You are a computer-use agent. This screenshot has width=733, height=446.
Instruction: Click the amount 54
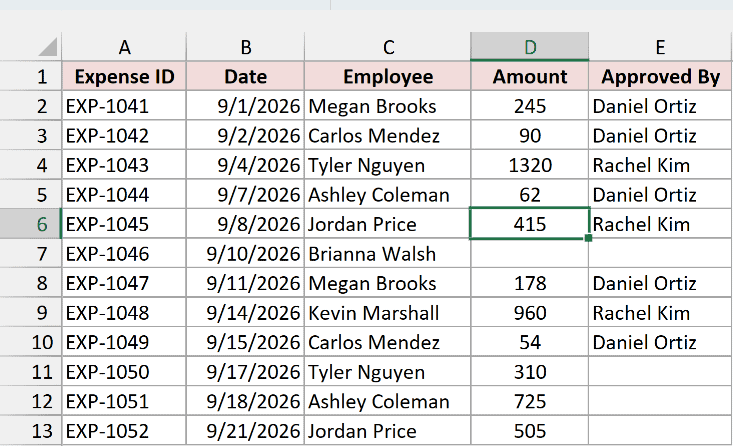530,342
